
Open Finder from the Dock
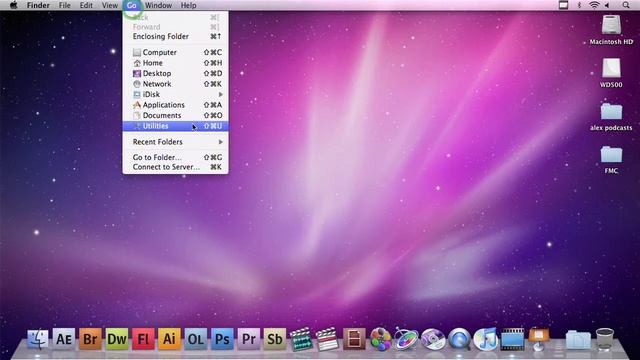[38, 339]
